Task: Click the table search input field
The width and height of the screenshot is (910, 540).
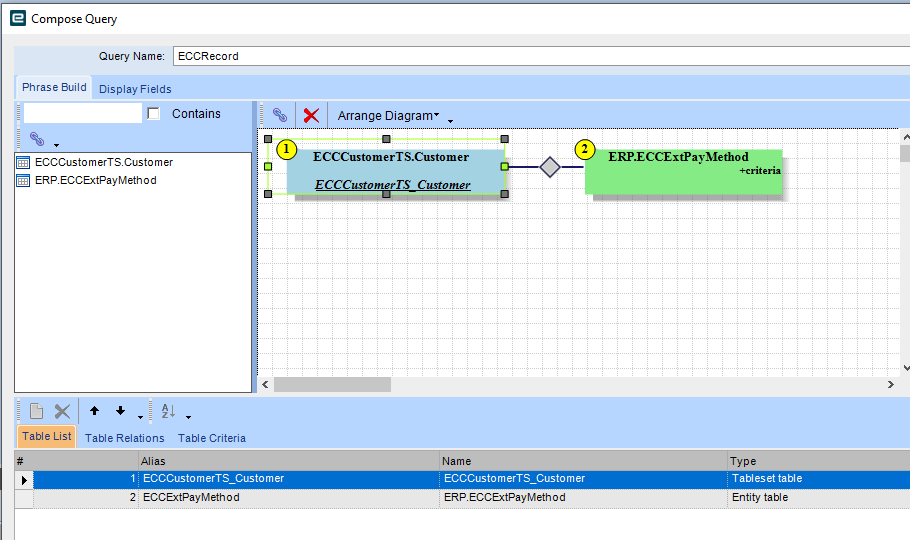Action: [82, 113]
